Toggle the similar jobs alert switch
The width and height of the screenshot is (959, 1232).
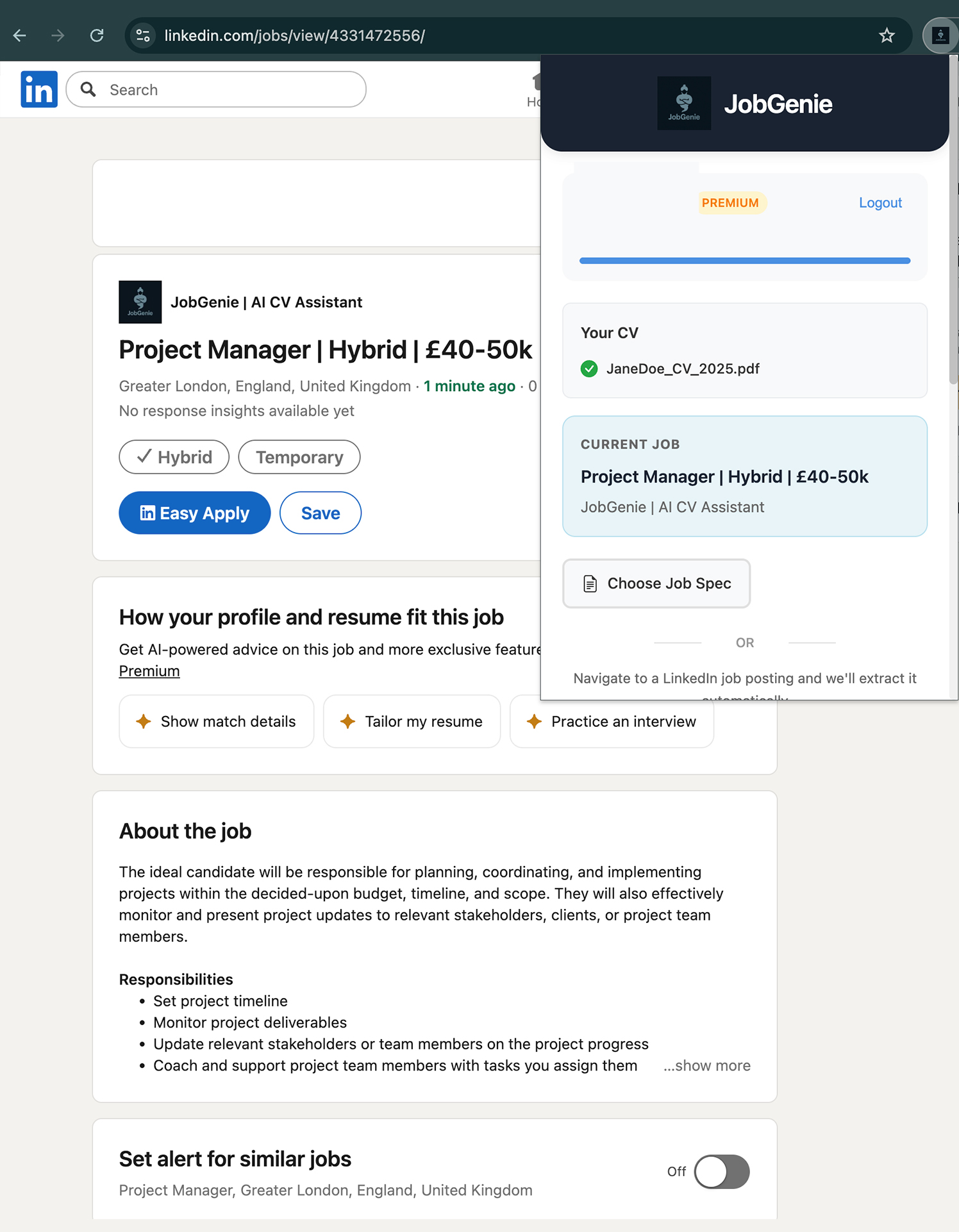[722, 1172]
